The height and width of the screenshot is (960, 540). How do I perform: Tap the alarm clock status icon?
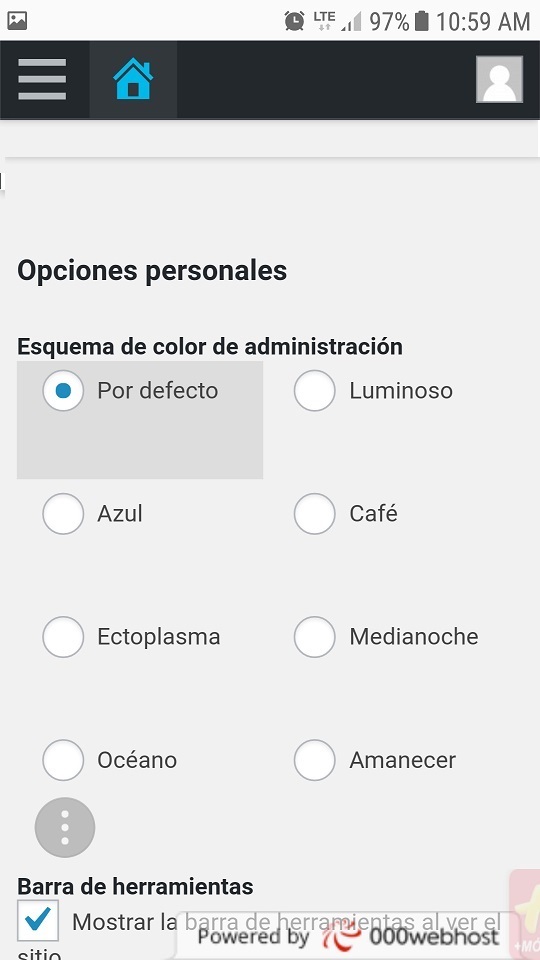pos(294,21)
